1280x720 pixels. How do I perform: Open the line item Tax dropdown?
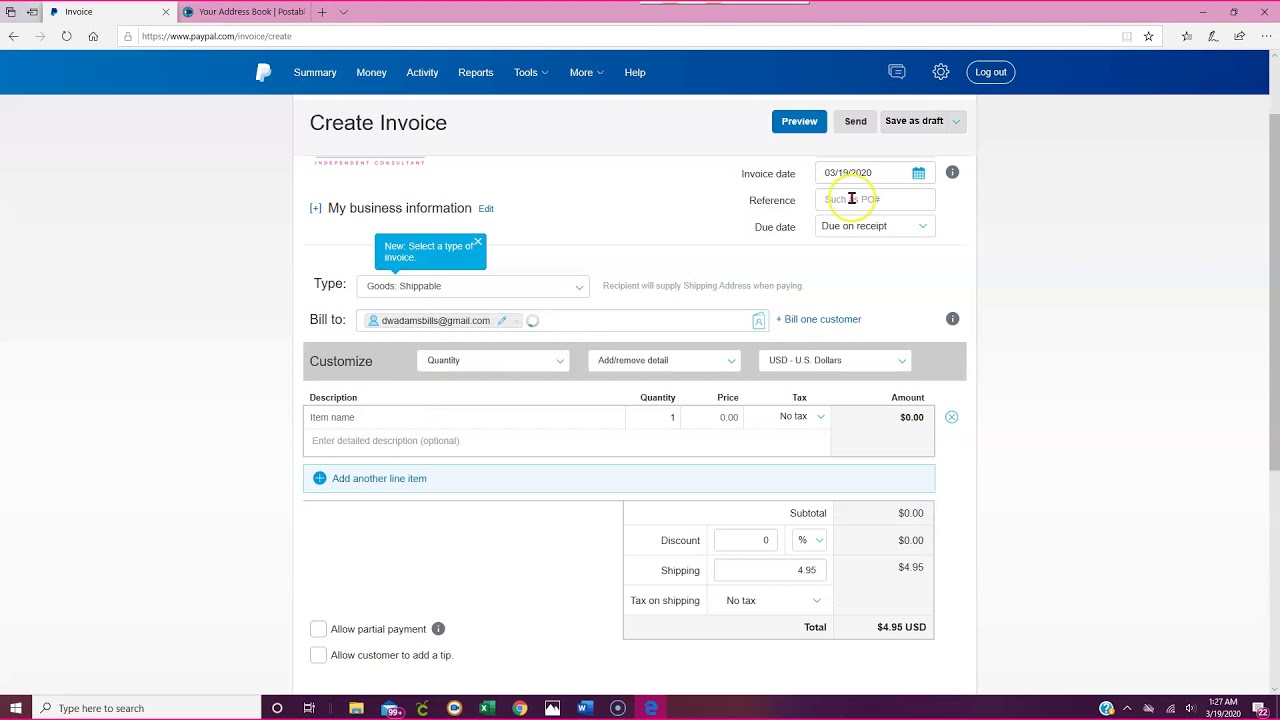click(803, 417)
